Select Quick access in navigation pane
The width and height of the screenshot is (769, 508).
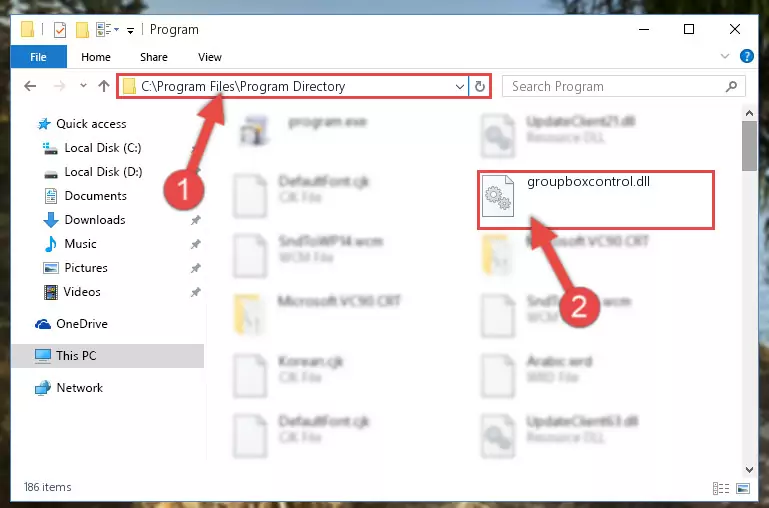pos(82,124)
